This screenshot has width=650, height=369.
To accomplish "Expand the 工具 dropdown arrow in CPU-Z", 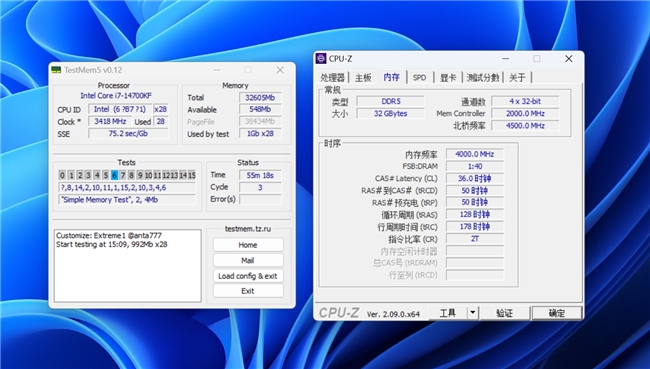I will point(473,313).
